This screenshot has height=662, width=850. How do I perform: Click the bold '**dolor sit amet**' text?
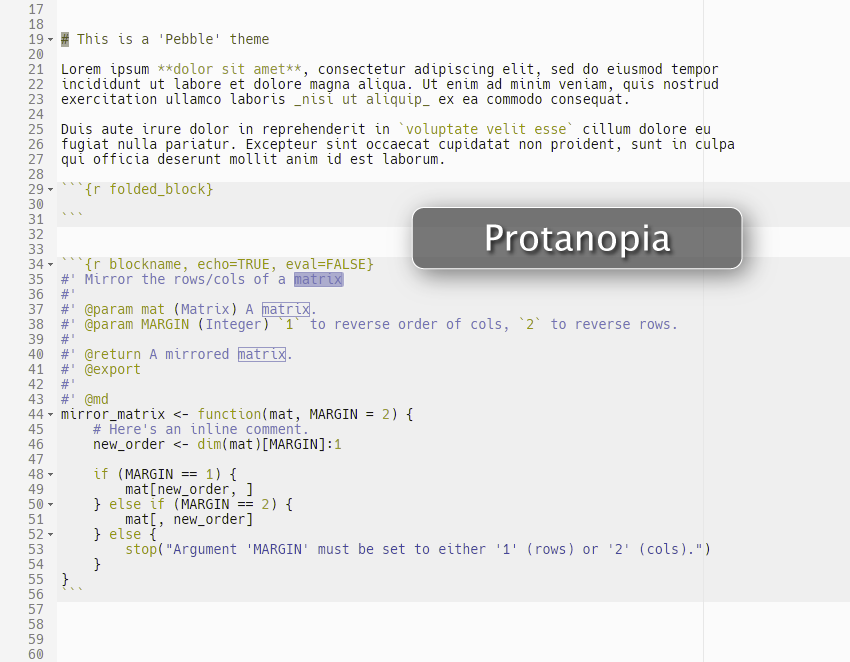click(229, 69)
